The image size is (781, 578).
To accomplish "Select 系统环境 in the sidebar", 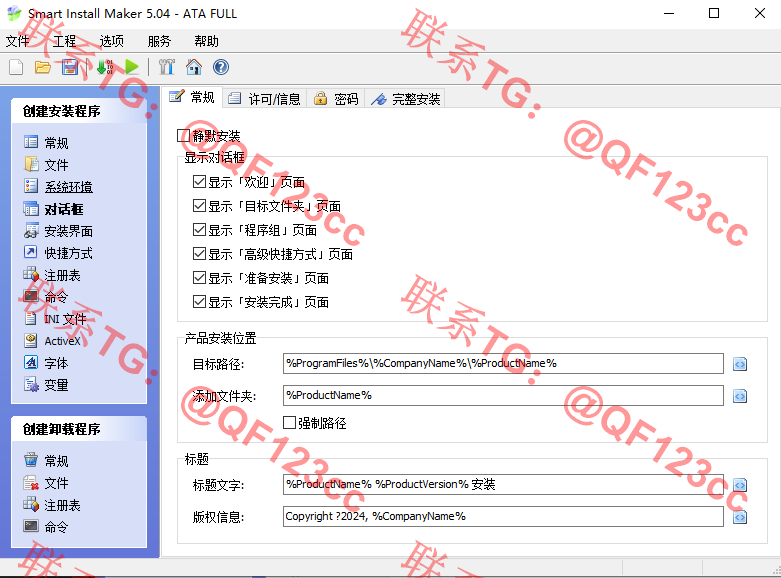I will click(58, 187).
